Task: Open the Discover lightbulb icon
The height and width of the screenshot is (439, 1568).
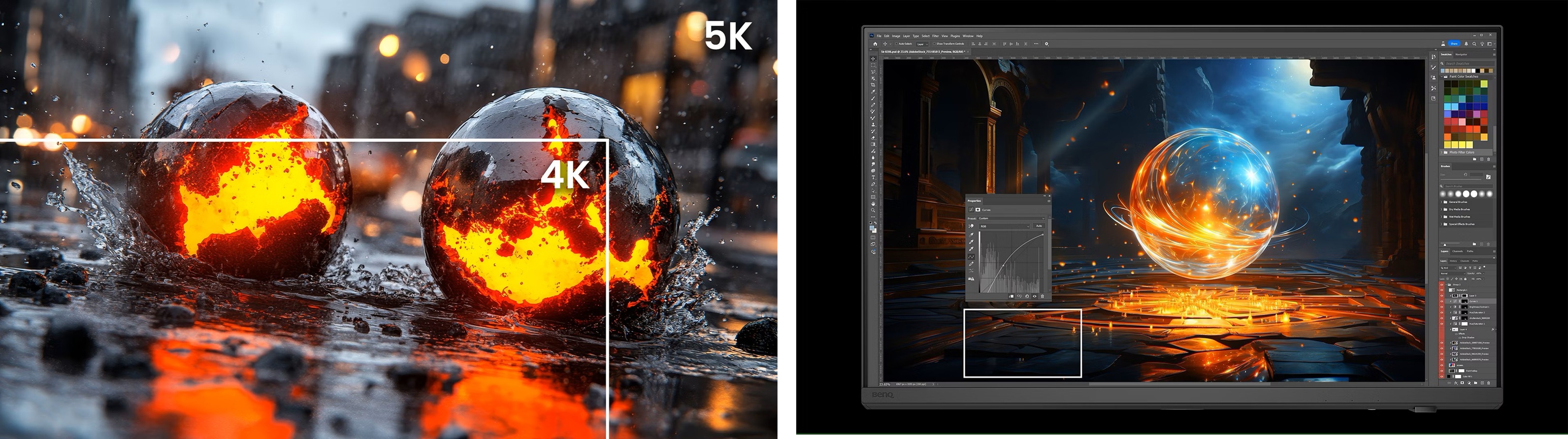Action: (x=1483, y=44)
